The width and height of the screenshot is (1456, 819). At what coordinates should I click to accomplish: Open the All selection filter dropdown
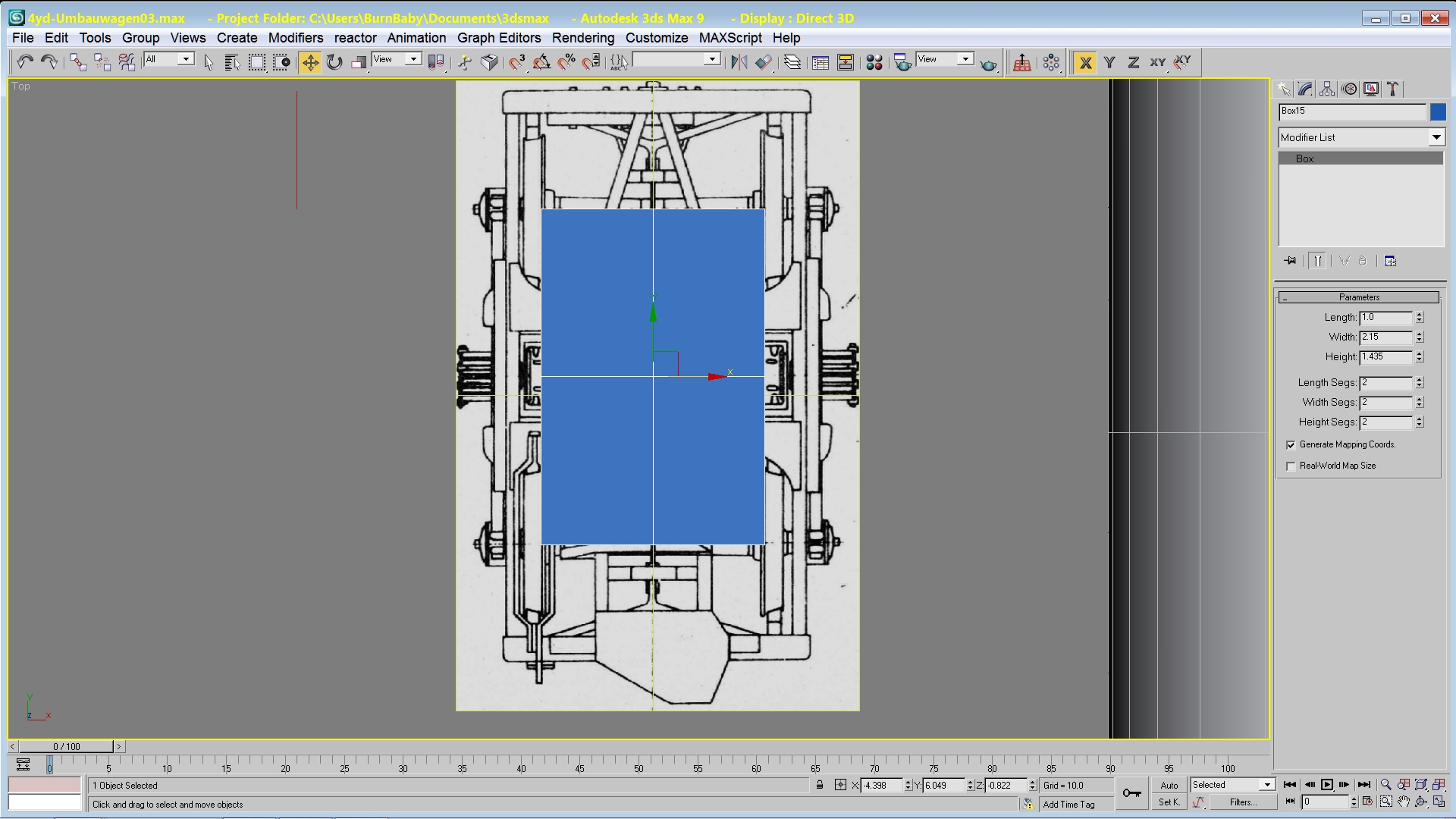[x=185, y=59]
